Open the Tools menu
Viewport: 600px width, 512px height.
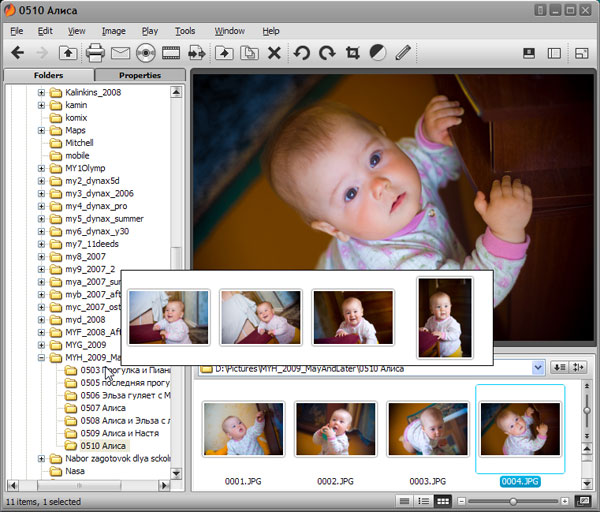[185, 31]
